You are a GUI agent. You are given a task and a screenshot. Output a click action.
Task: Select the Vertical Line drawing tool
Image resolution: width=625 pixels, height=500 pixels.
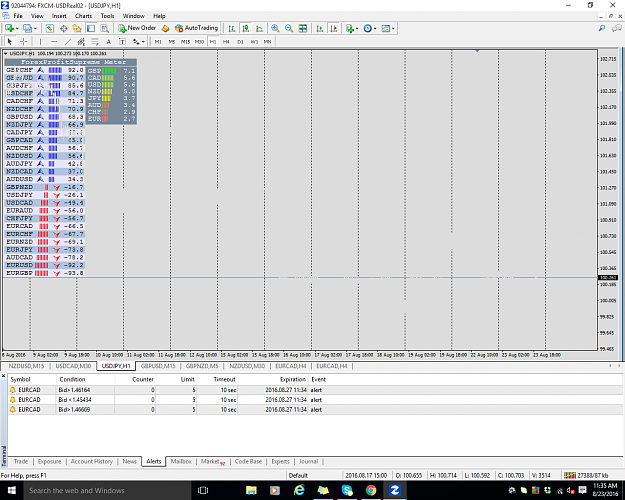(40, 41)
